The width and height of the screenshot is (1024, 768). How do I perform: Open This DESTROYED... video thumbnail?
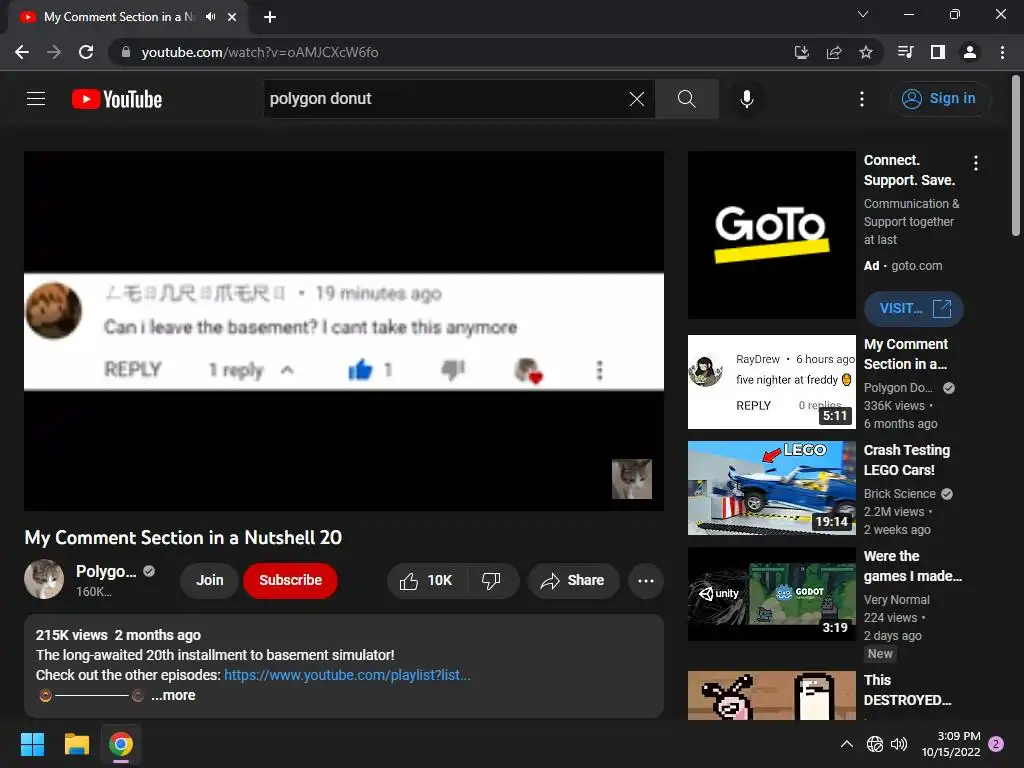[771, 696]
